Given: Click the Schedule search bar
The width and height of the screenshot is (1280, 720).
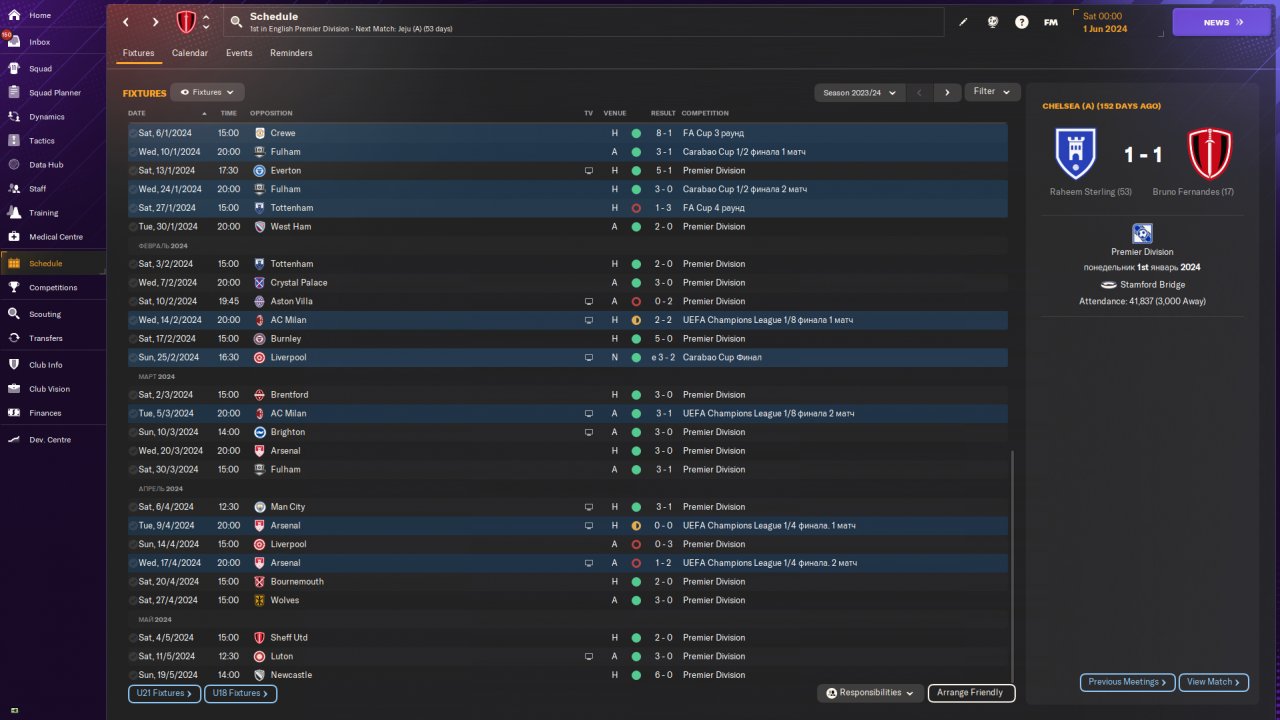Looking at the screenshot, I should pos(583,22).
